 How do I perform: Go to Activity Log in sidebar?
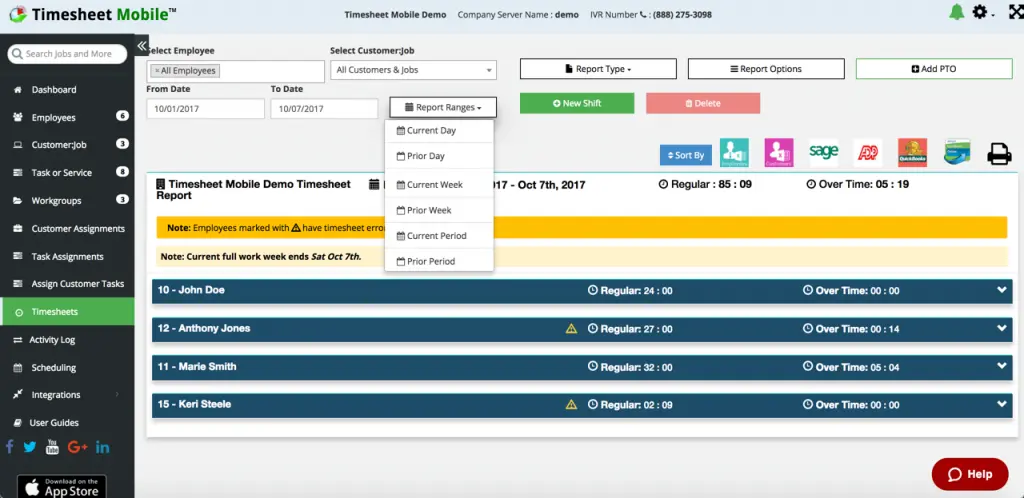[x=52, y=340]
